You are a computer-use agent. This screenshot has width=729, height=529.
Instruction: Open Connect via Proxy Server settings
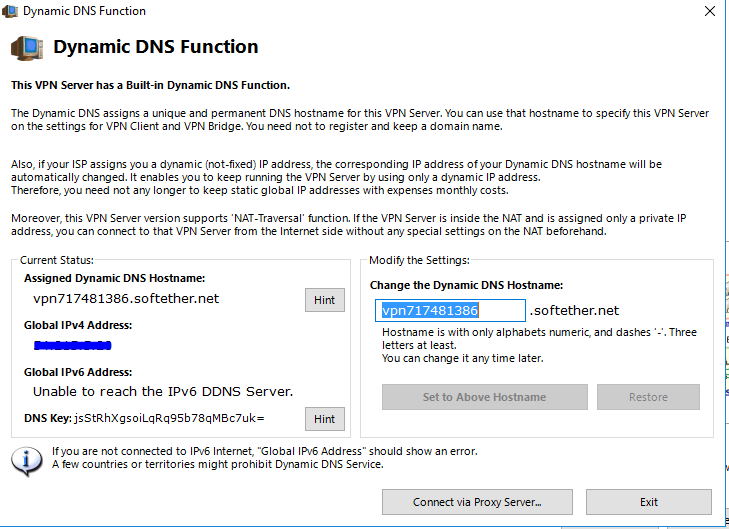[x=477, y=502]
